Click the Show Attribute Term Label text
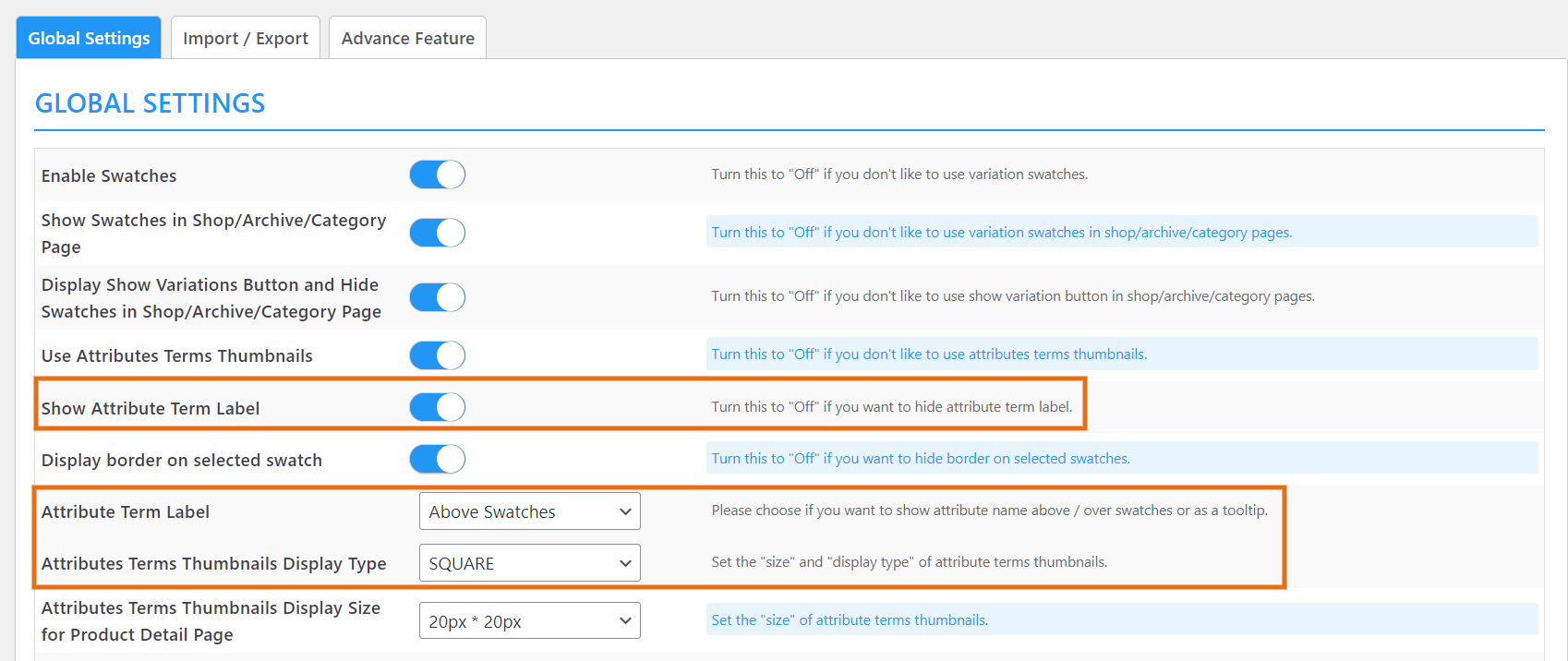This screenshot has height=661, width=1568. coord(151,409)
